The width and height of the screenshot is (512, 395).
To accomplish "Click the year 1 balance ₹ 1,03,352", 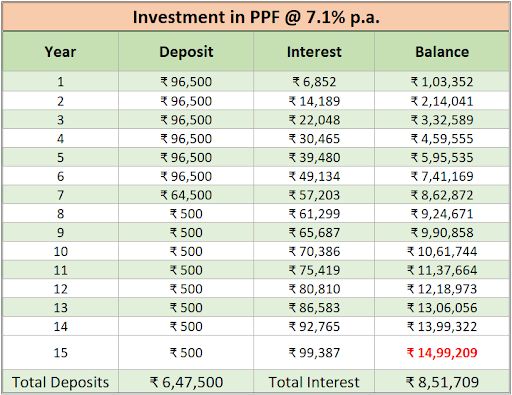I will (442, 82).
